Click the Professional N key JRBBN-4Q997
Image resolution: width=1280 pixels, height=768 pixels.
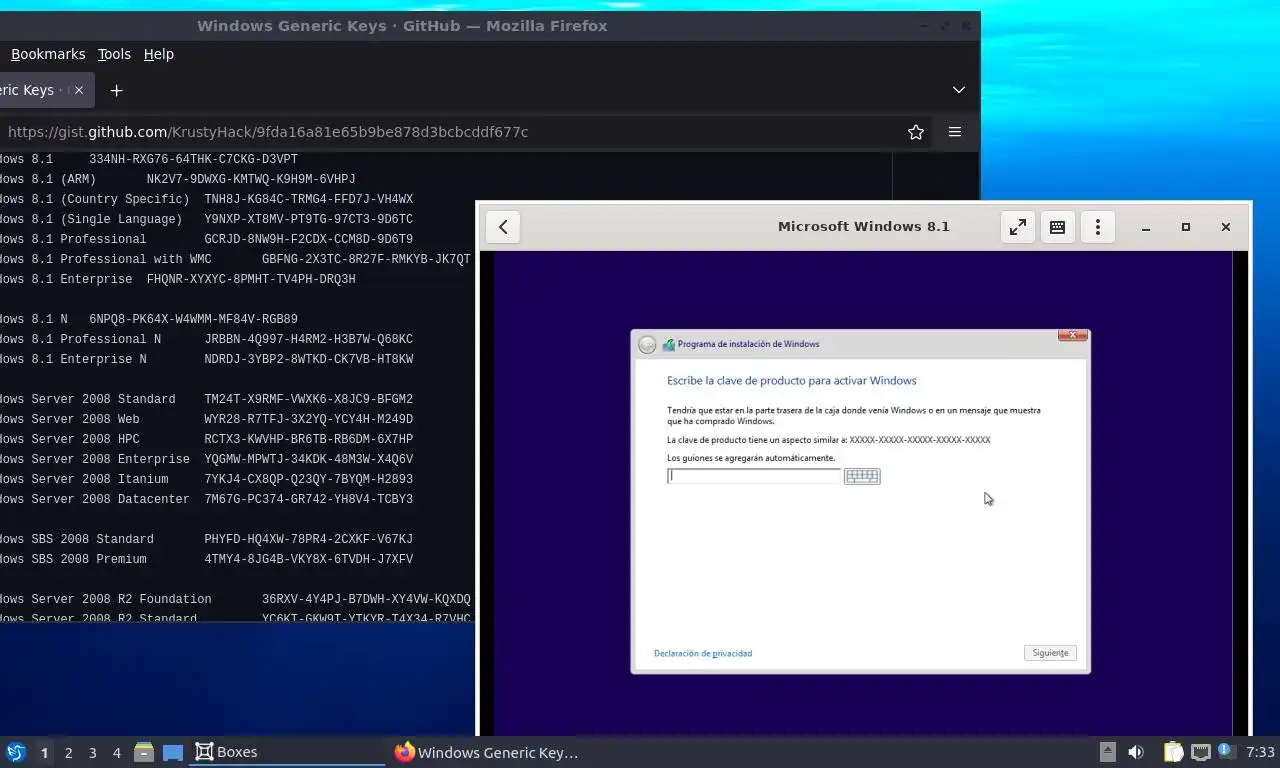309,339
